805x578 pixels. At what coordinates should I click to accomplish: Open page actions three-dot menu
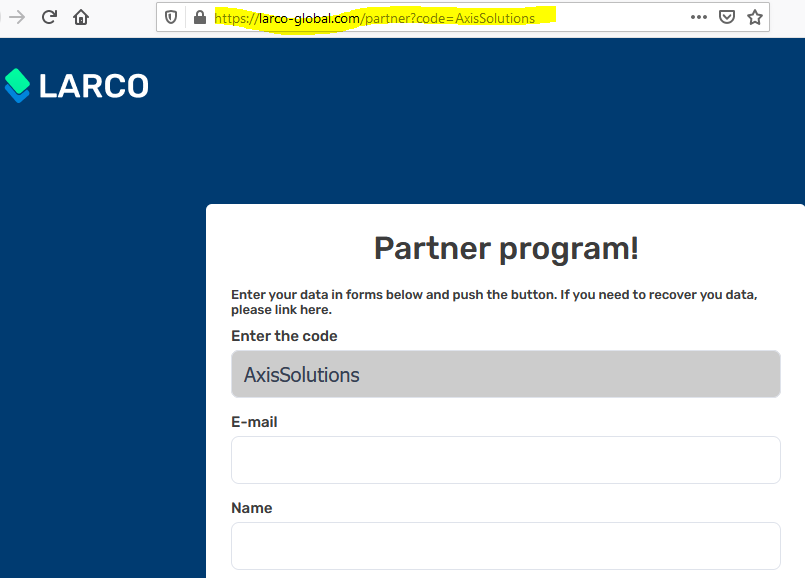point(698,17)
